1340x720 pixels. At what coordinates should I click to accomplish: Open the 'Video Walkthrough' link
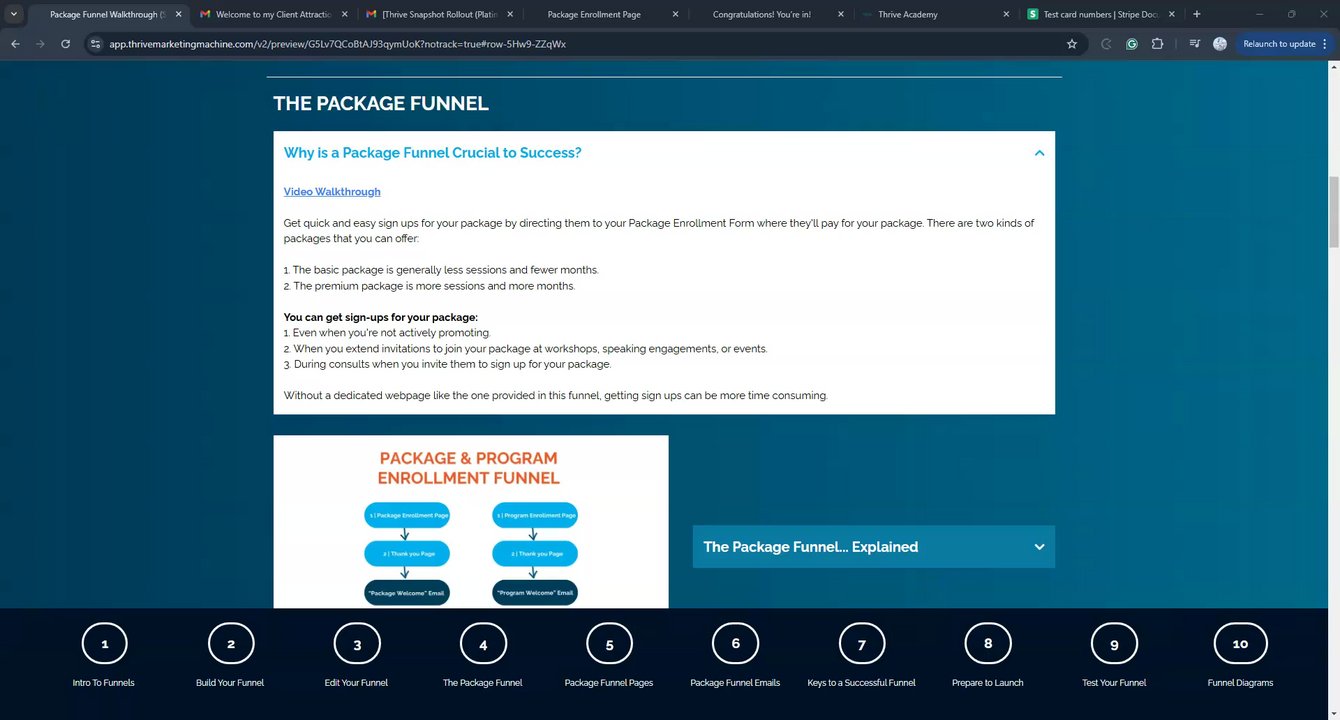click(x=332, y=192)
